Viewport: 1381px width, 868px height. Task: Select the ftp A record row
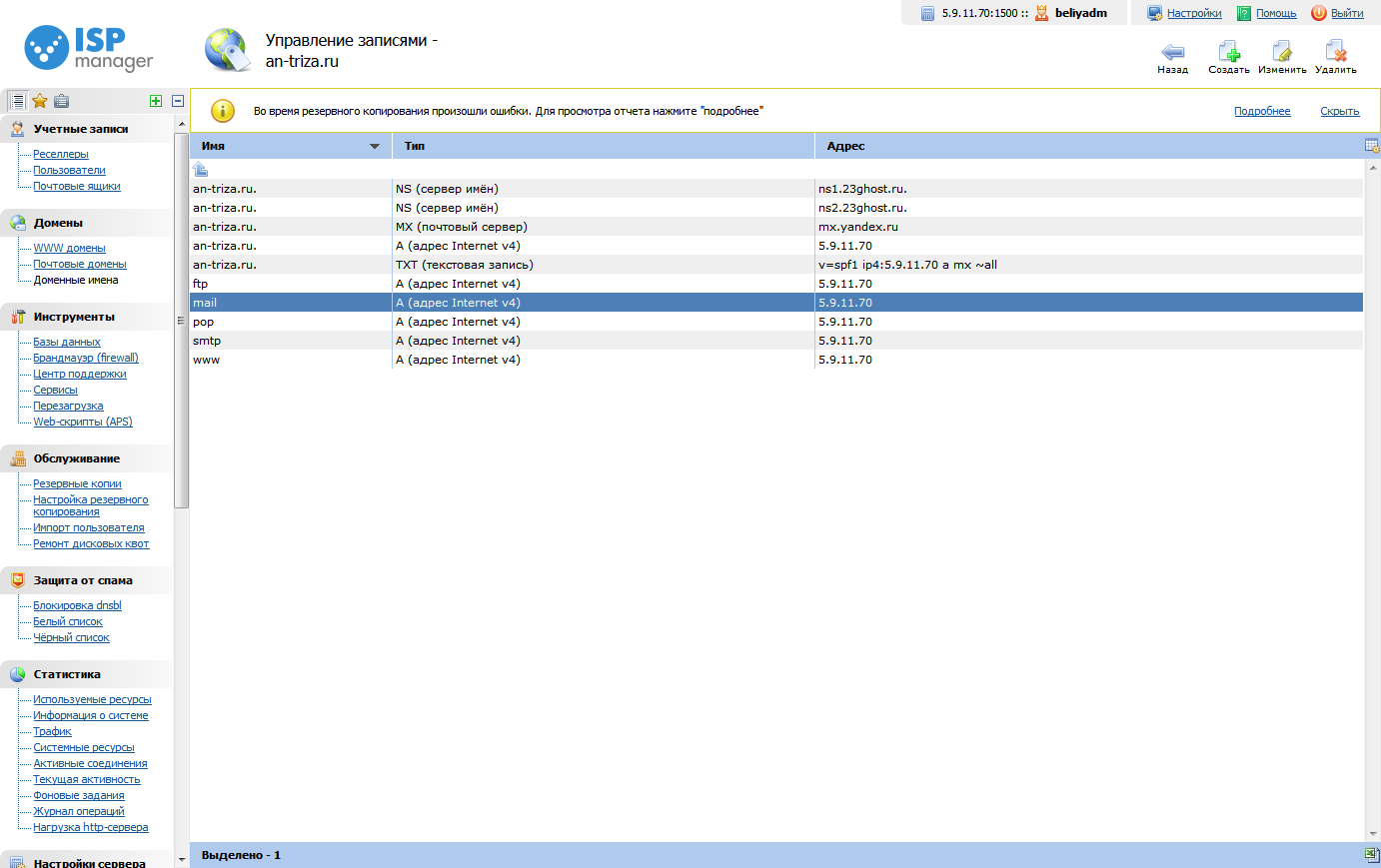point(776,284)
